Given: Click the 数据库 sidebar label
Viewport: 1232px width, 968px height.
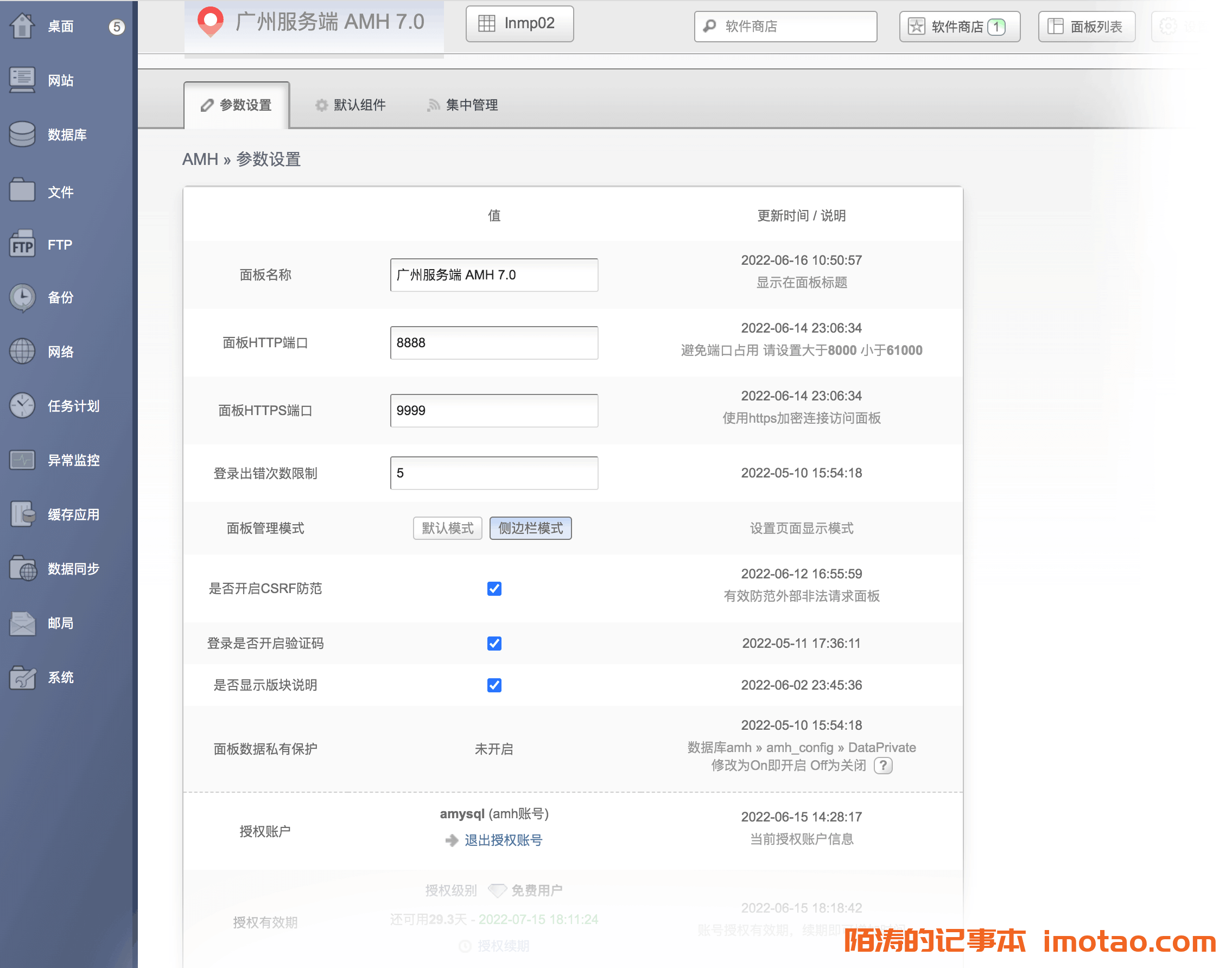Looking at the screenshot, I should (67, 135).
